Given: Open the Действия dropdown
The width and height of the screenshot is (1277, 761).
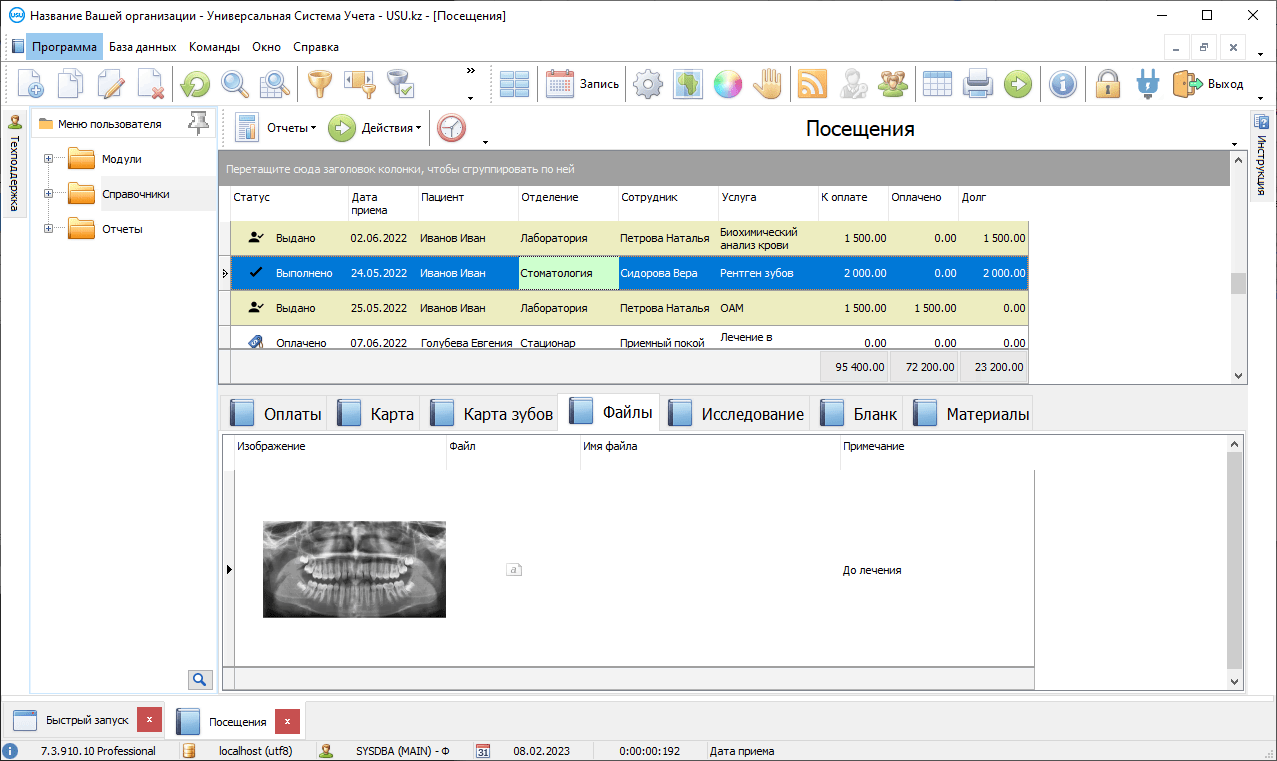Looking at the screenshot, I should [x=376, y=128].
